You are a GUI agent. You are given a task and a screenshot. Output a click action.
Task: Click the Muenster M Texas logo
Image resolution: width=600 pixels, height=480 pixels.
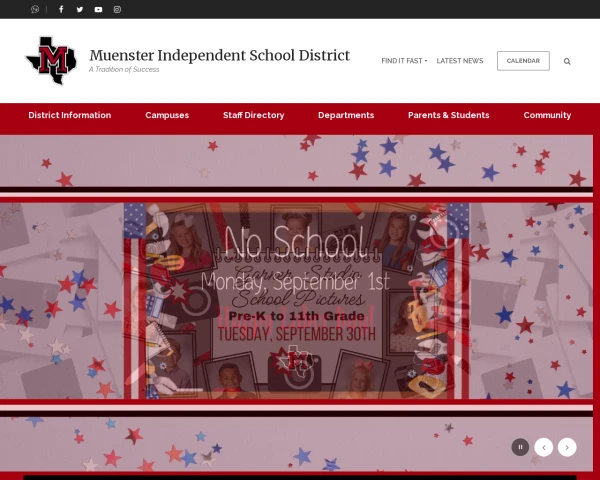[x=52, y=60]
